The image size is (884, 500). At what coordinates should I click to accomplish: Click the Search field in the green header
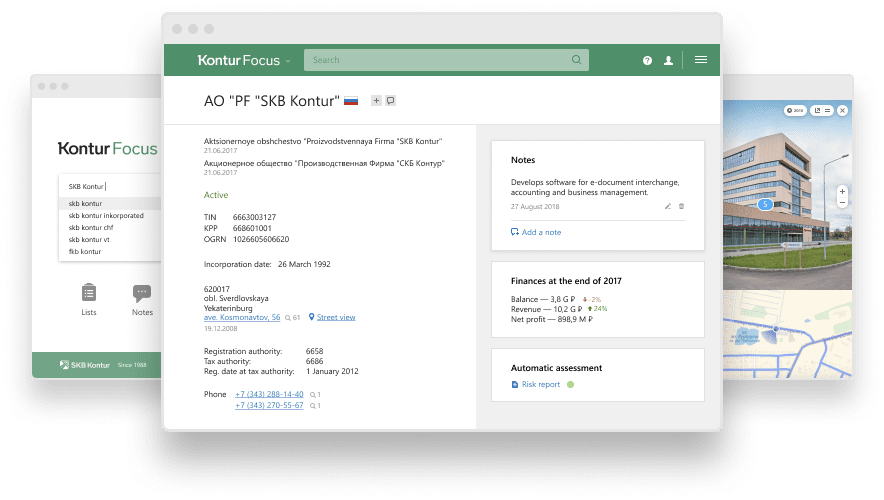[446, 60]
